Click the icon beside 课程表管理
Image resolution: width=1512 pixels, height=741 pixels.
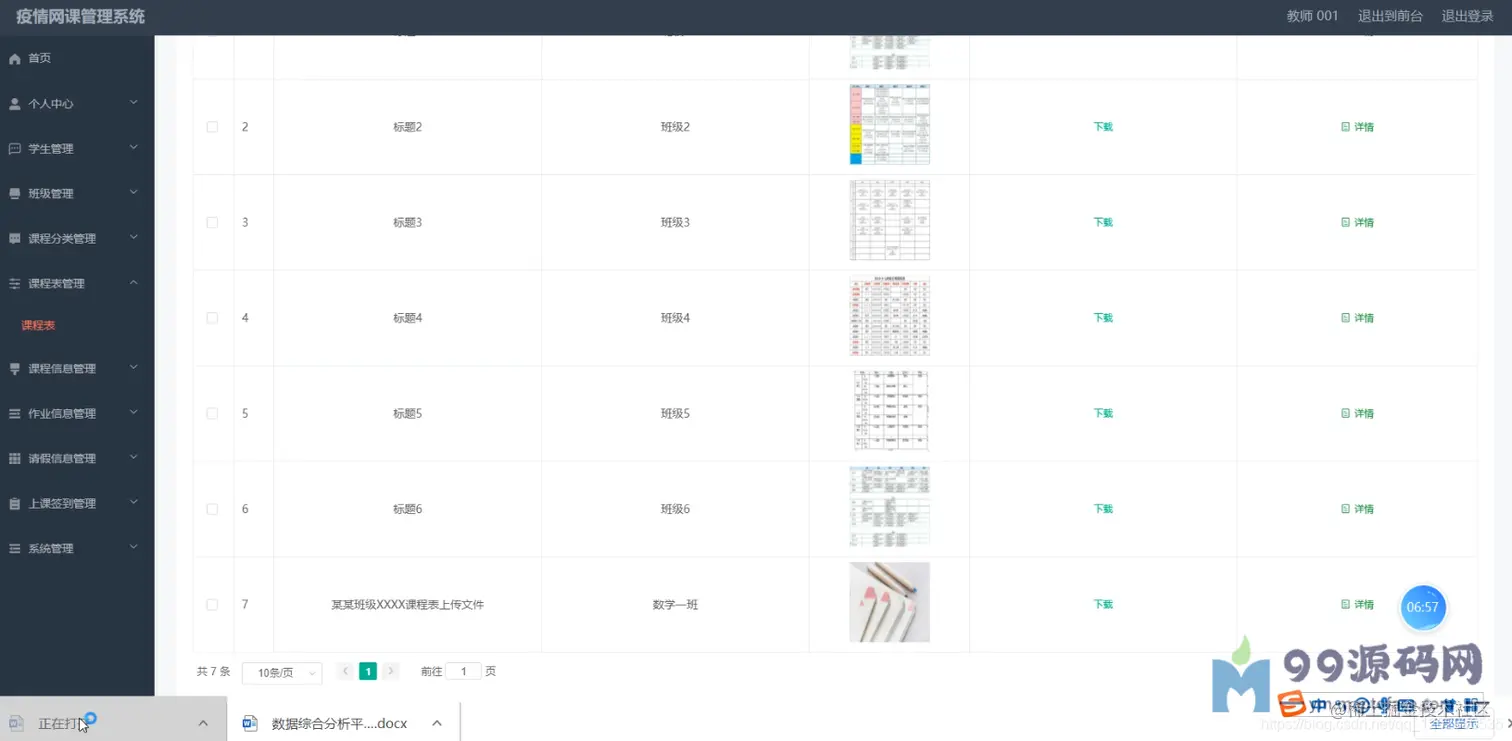(x=14, y=284)
